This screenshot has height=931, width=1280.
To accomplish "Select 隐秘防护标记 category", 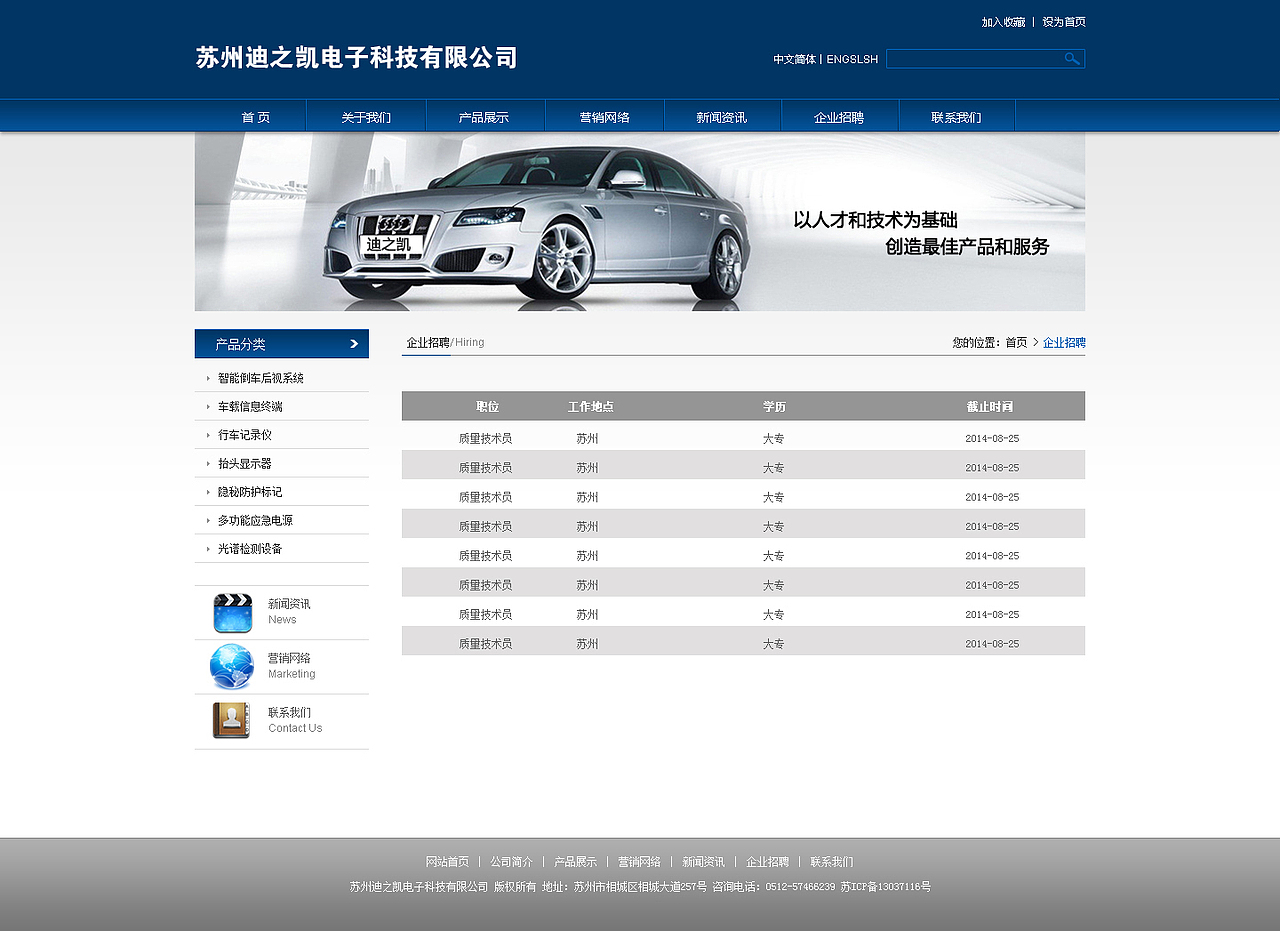I will [x=250, y=492].
